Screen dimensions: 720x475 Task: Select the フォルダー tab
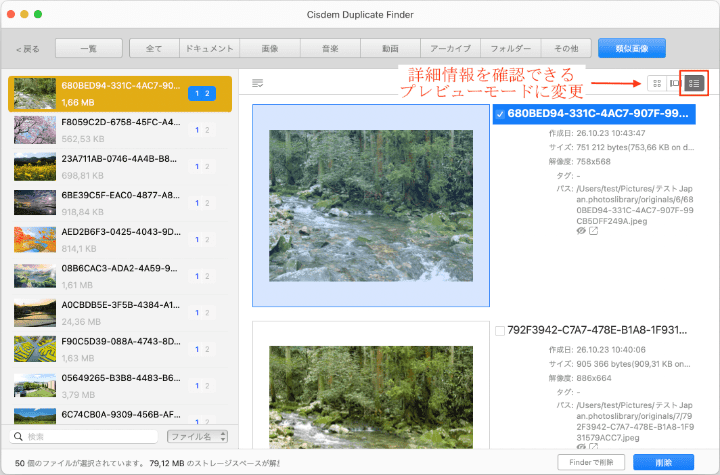pos(511,48)
